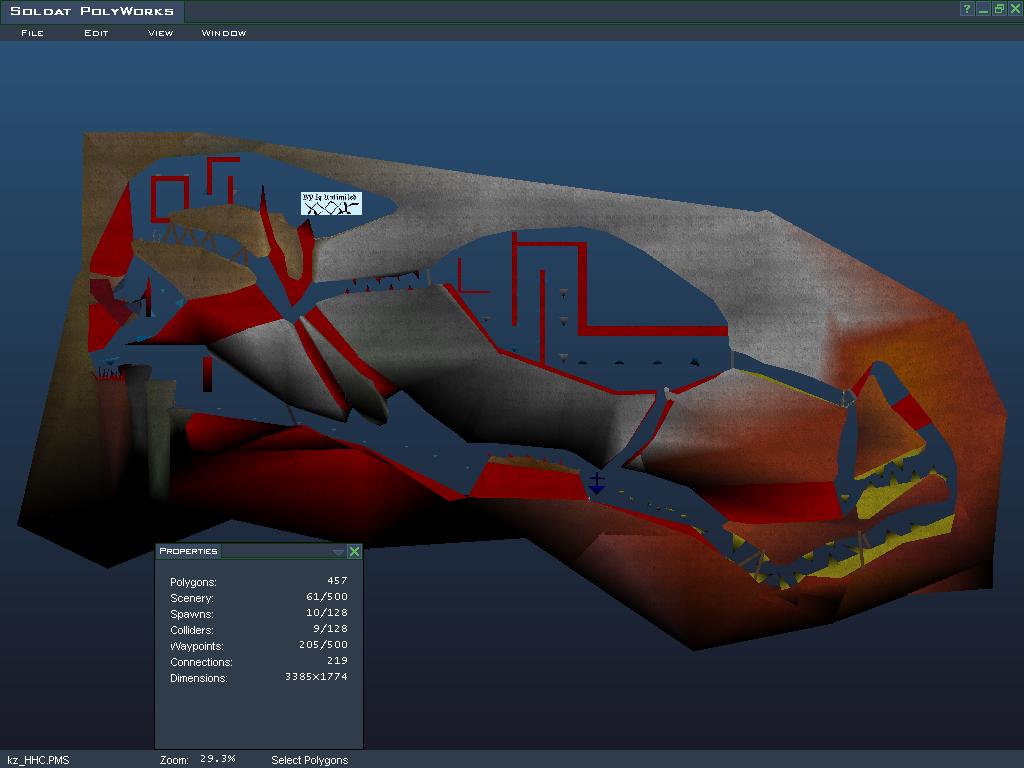This screenshot has height=768, width=1024.
Task: Click the Properties panel title tab
Action: click(188, 551)
